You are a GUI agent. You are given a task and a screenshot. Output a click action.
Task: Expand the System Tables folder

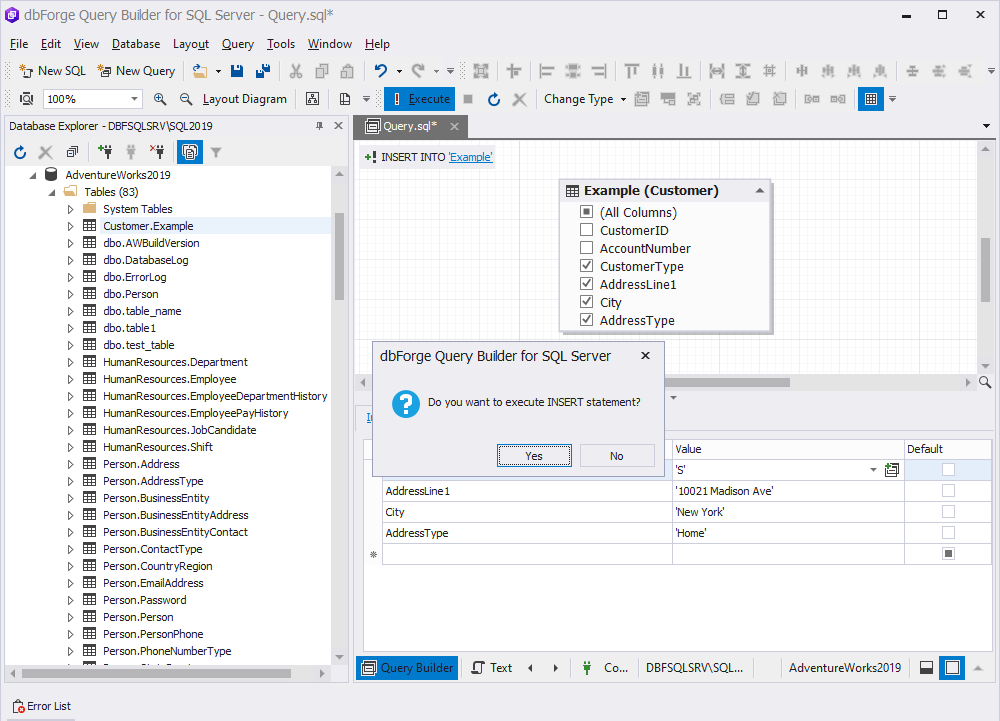pyautogui.click(x=70, y=209)
